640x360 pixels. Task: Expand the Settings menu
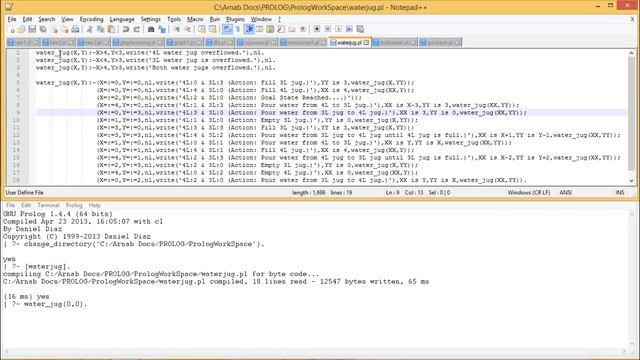[x=151, y=19]
